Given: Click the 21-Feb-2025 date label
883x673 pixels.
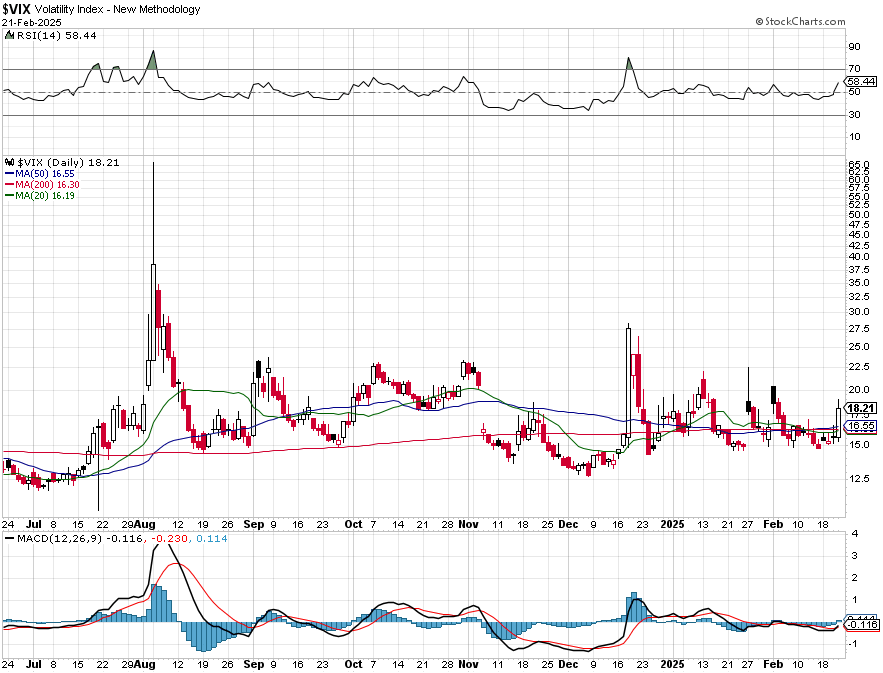Looking at the screenshot, I should point(32,23).
